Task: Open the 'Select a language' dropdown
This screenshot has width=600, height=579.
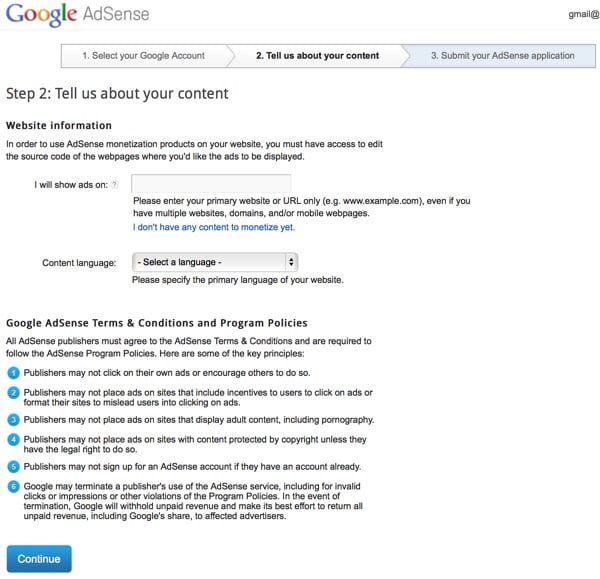Action: pyautogui.click(x=215, y=262)
